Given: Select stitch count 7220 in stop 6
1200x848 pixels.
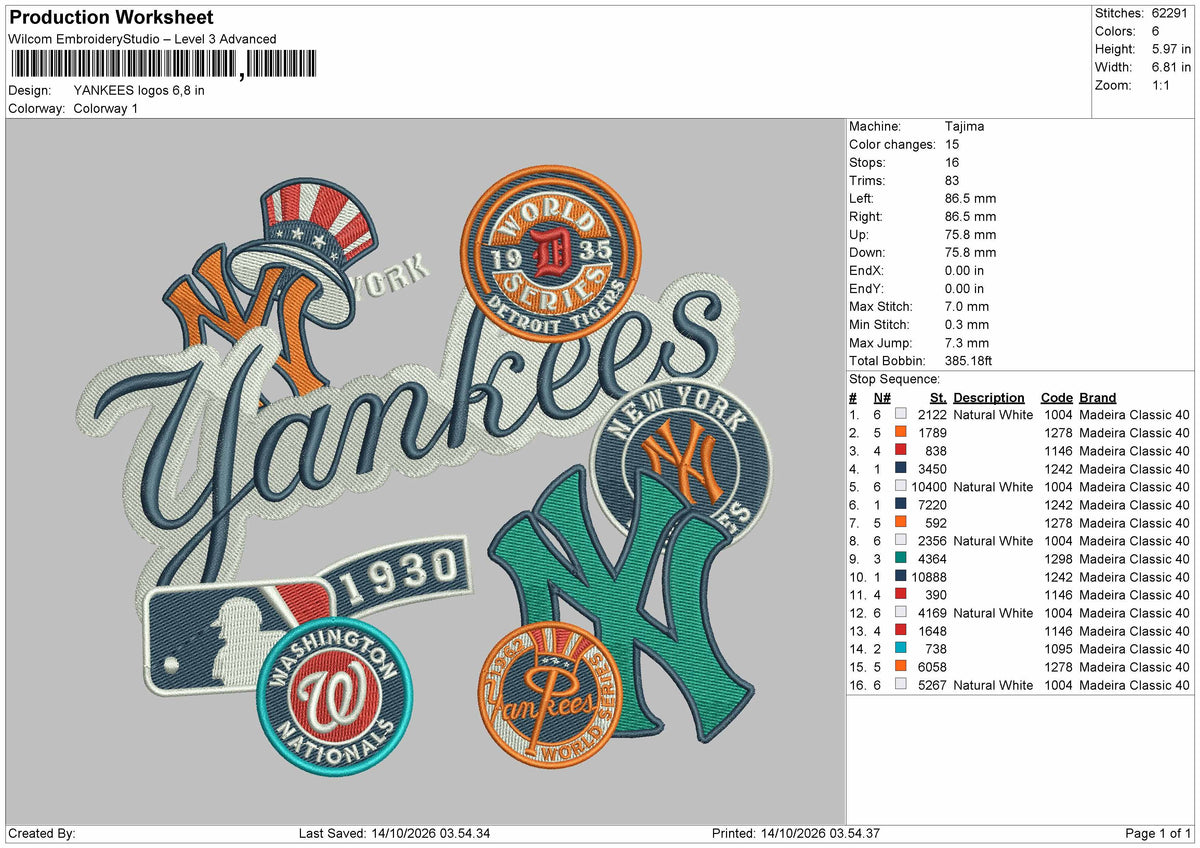Looking at the screenshot, I should point(932,505).
